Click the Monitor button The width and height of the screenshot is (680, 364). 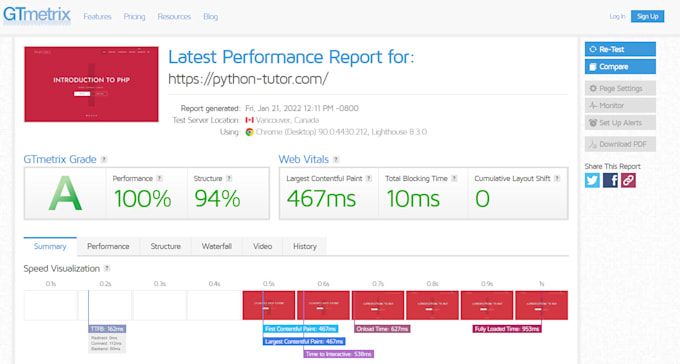tap(620, 105)
